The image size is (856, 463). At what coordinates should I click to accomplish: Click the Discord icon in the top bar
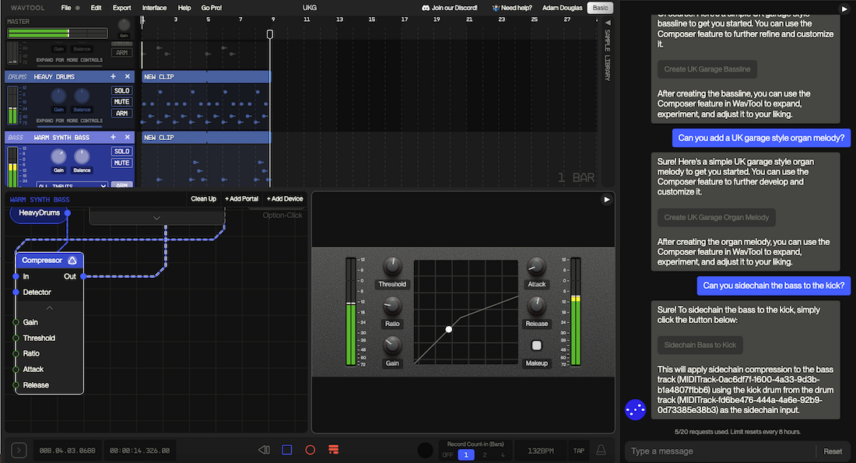[425, 8]
